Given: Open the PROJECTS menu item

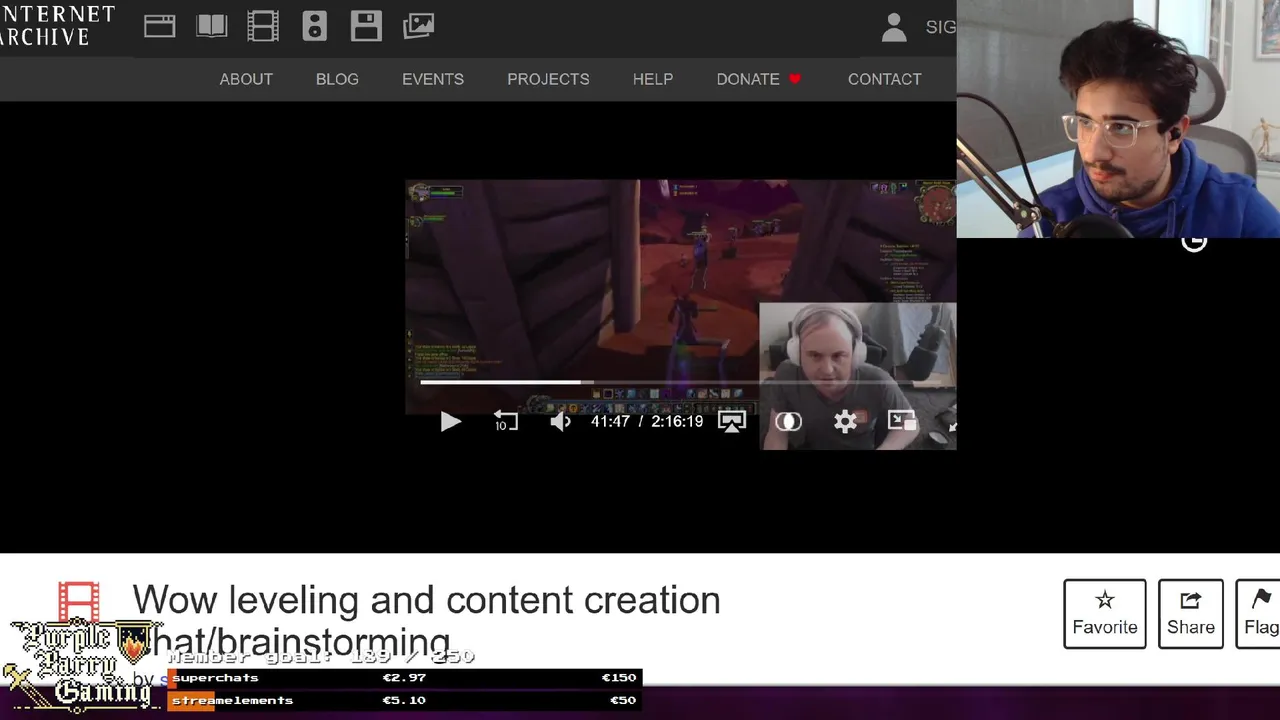Looking at the screenshot, I should coord(548,79).
